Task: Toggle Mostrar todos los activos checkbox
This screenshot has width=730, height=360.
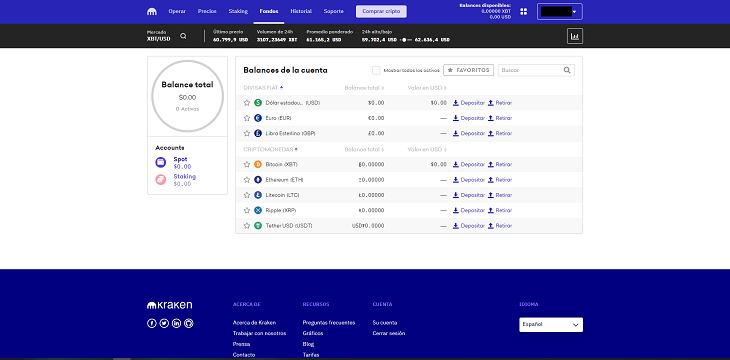Action: coord(376,70)
